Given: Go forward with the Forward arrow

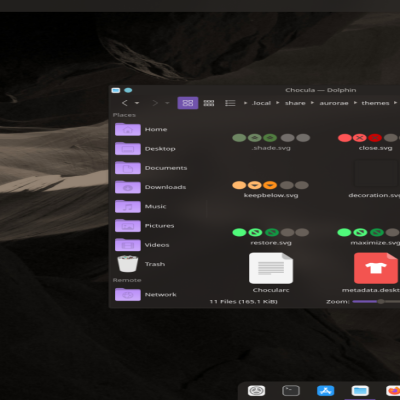Looking at the screenshot, I should pos(155,103).
